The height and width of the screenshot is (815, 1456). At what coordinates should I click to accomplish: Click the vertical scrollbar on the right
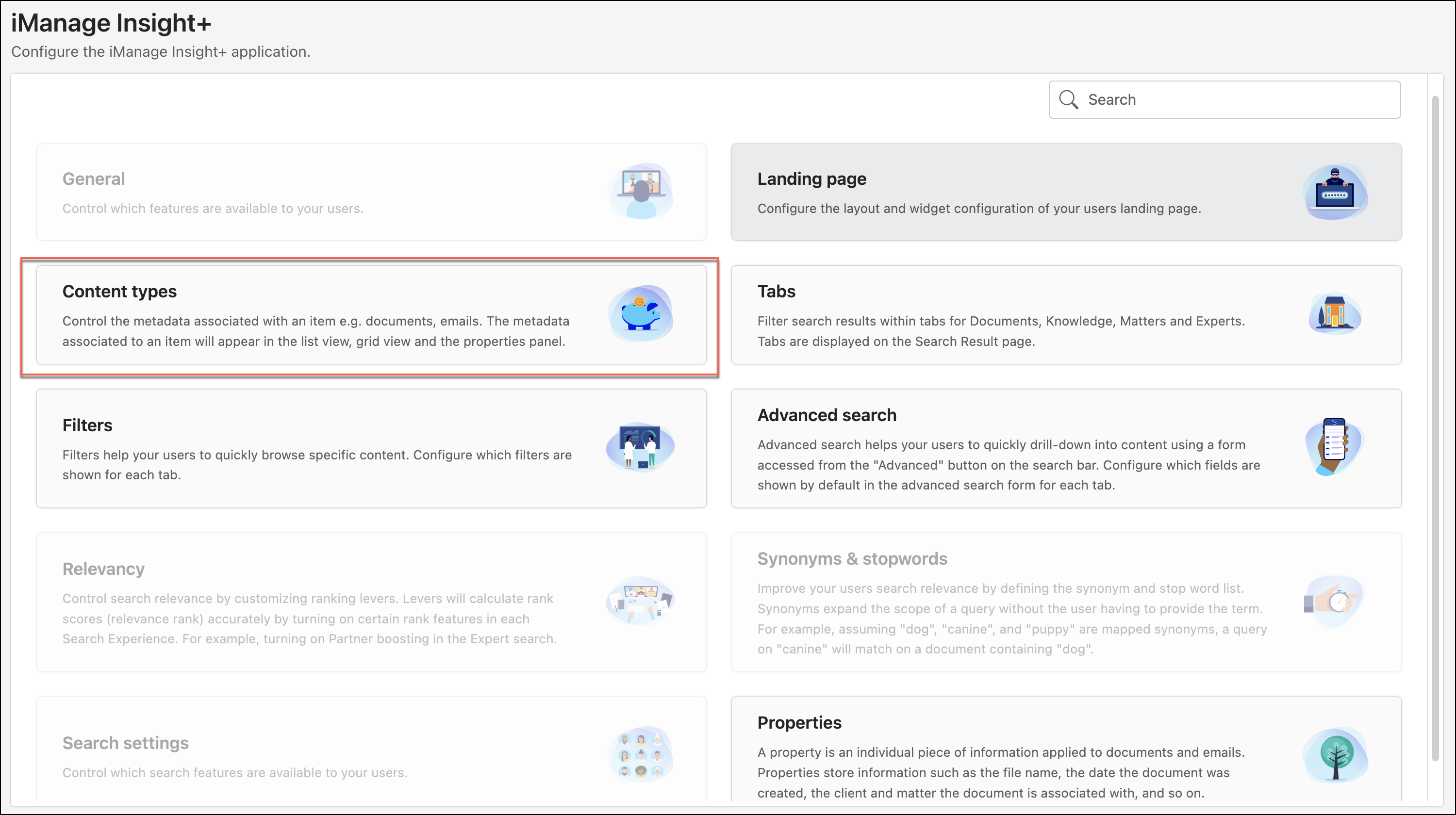1435,429
